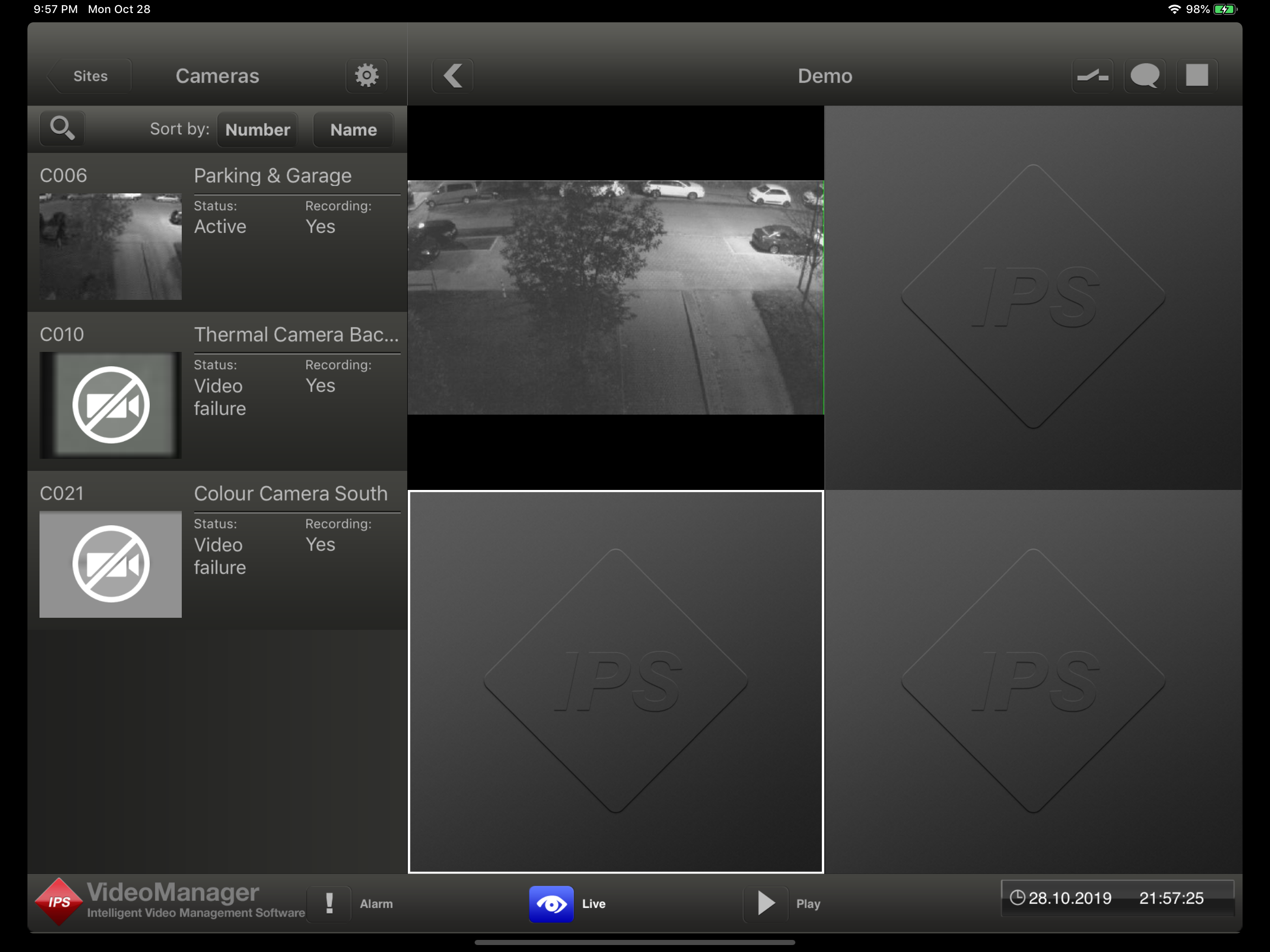This screenshot has height=952, width=1270.
Task: Go back to Sites
Action: coord(90,76)
